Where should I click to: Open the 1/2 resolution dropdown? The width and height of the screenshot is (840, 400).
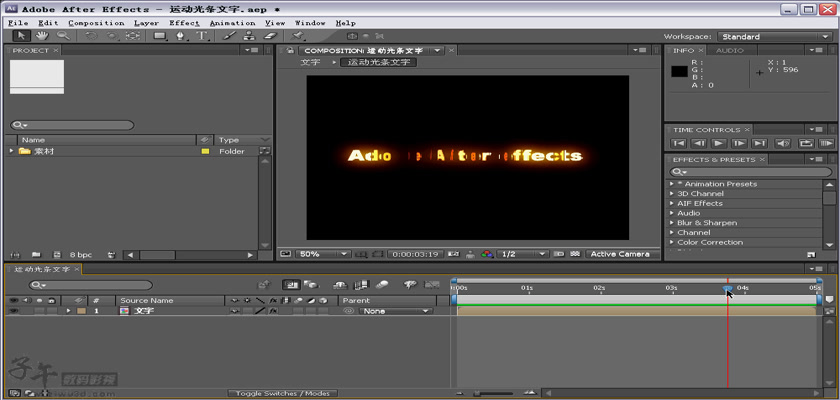pyautogui.click(x=522, y=254)
